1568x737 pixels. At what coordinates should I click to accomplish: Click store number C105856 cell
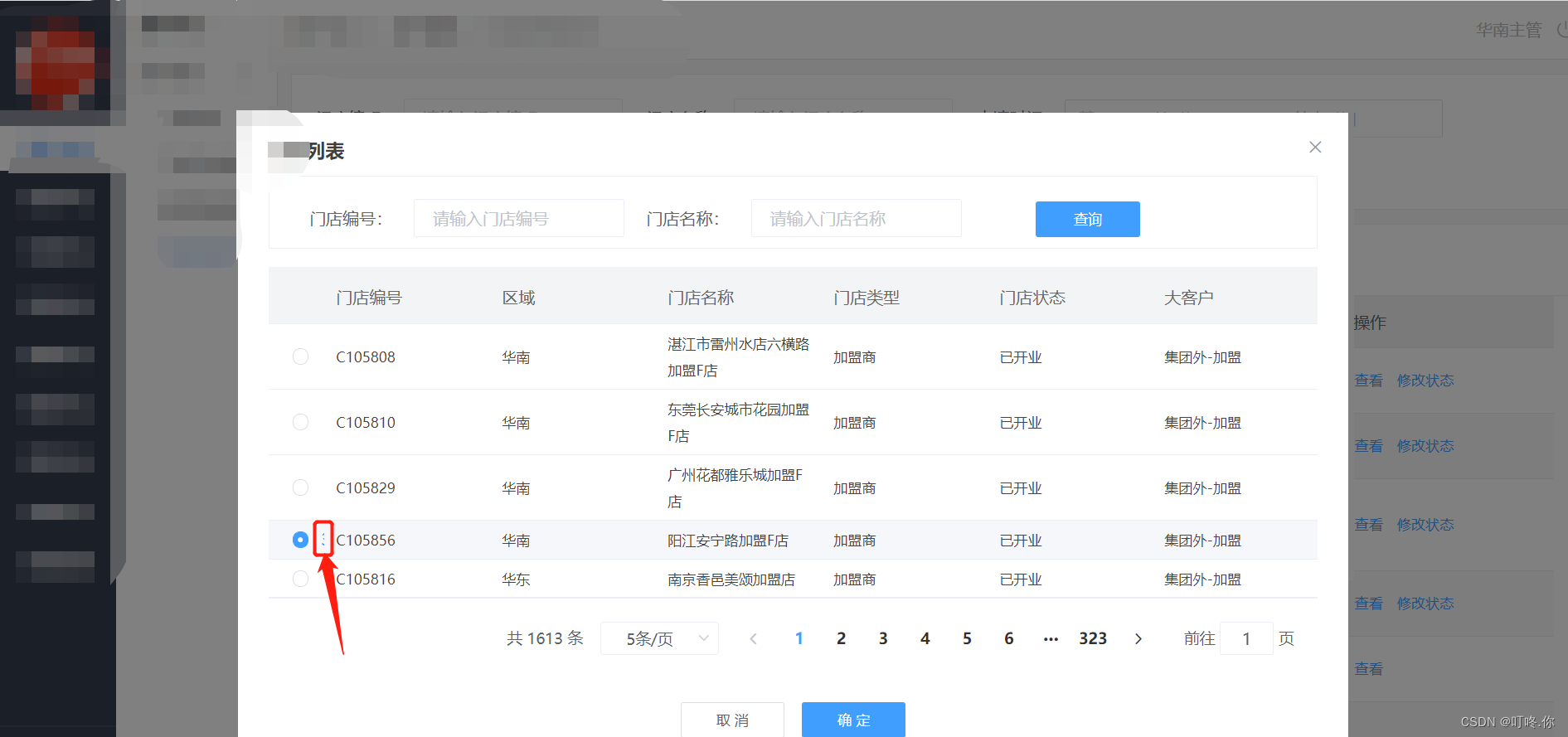pyautogui.click(x=366, y=541)
